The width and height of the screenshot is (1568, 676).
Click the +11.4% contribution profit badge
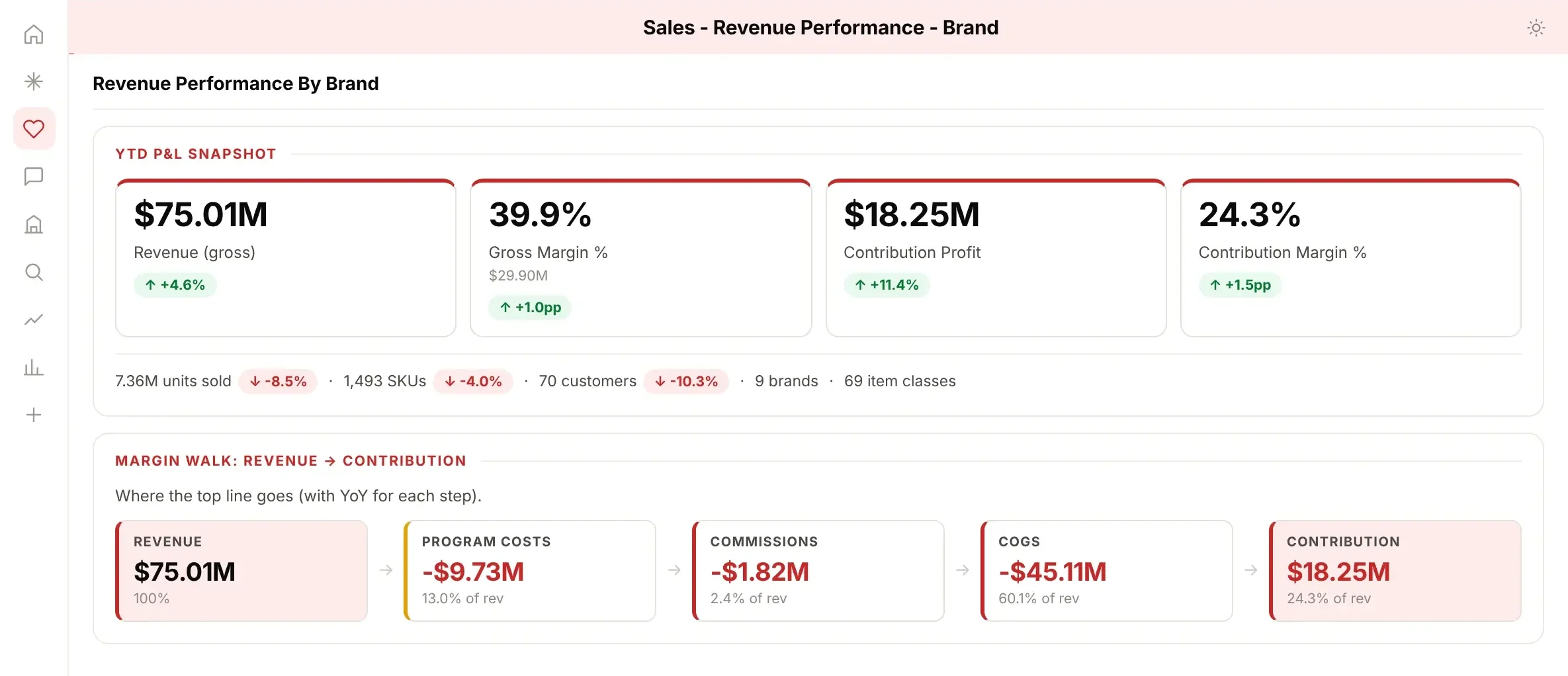point(887,285)
